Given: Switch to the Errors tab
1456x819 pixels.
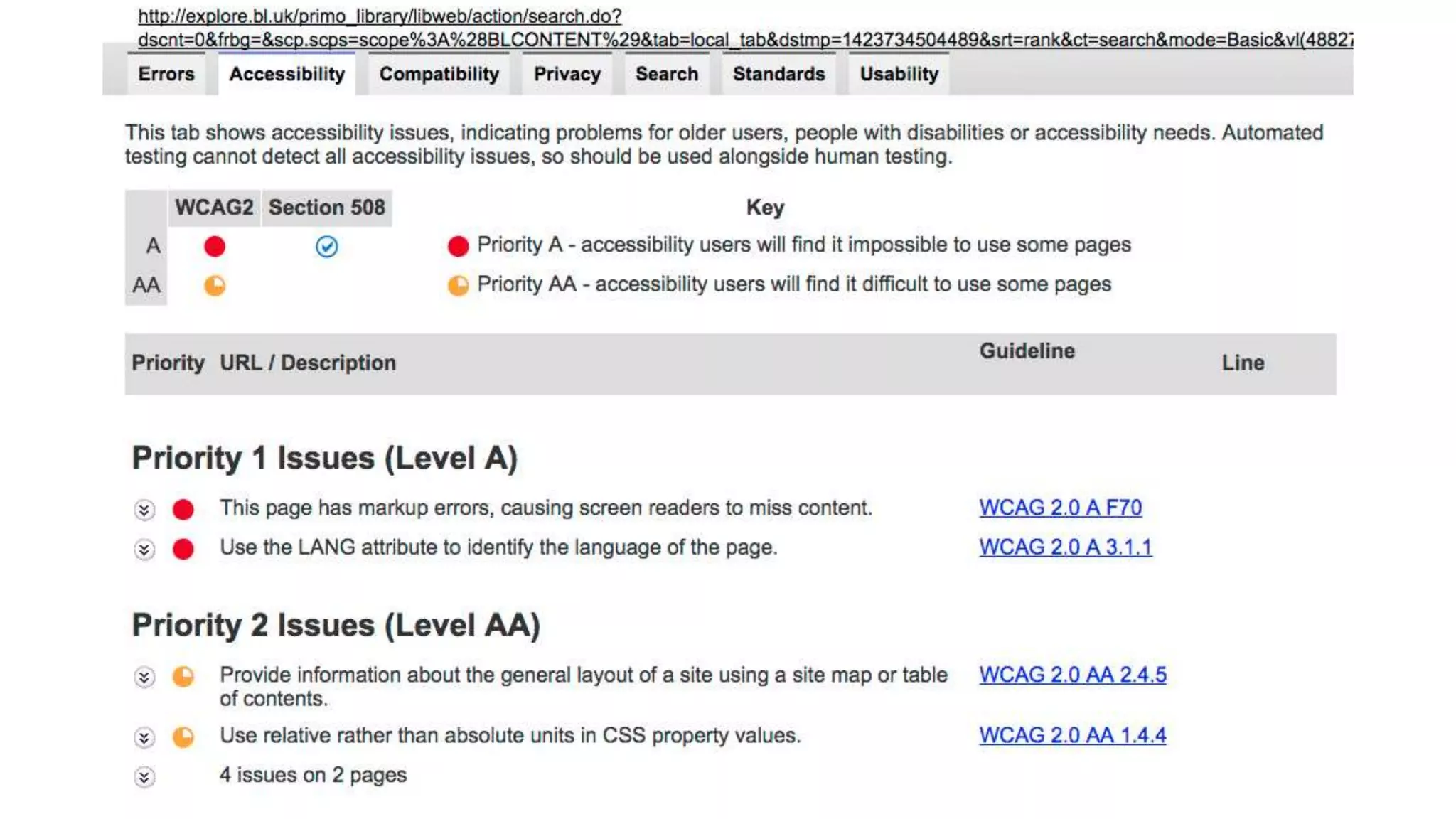Looking at the screenshot, I should pos(166,74).
